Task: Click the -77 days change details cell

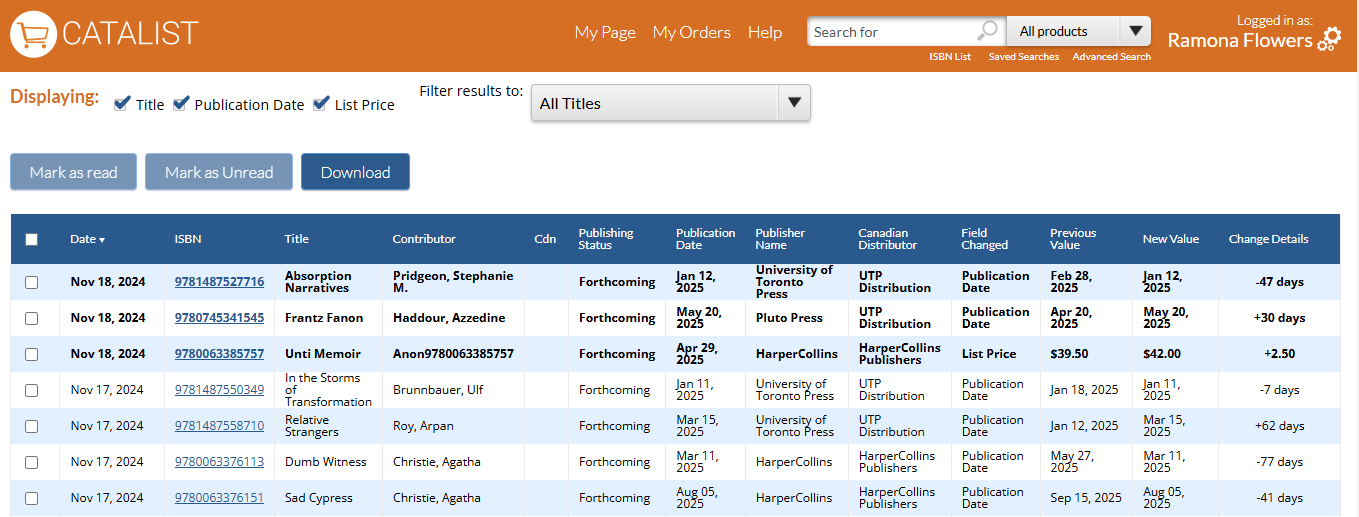Action: (x=1279, y=462)
